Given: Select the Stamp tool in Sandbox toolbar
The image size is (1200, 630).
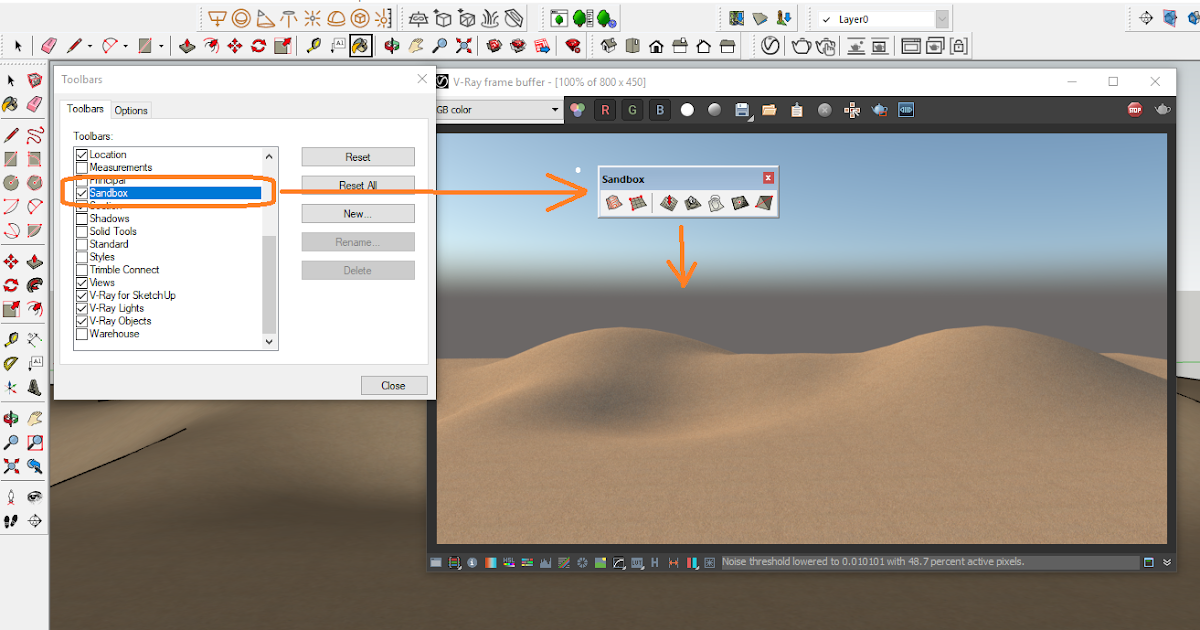Looking at the screenshot, I should [691, 202].
